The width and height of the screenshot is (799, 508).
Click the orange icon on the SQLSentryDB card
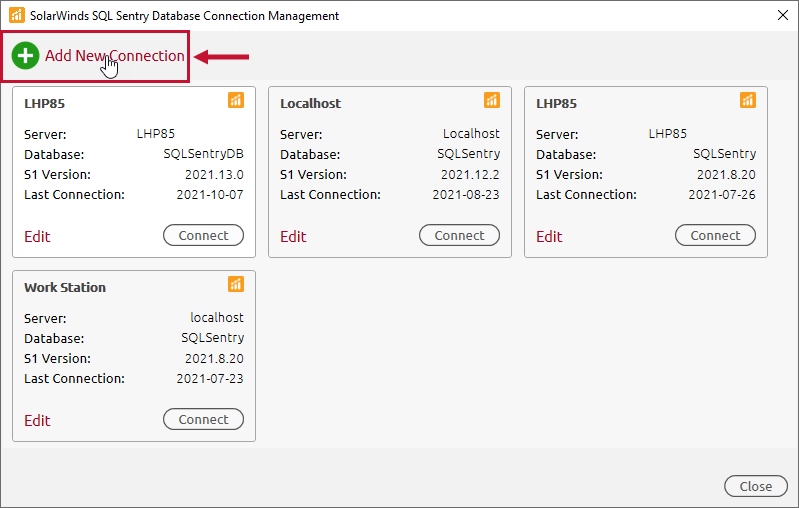(236, 100)
